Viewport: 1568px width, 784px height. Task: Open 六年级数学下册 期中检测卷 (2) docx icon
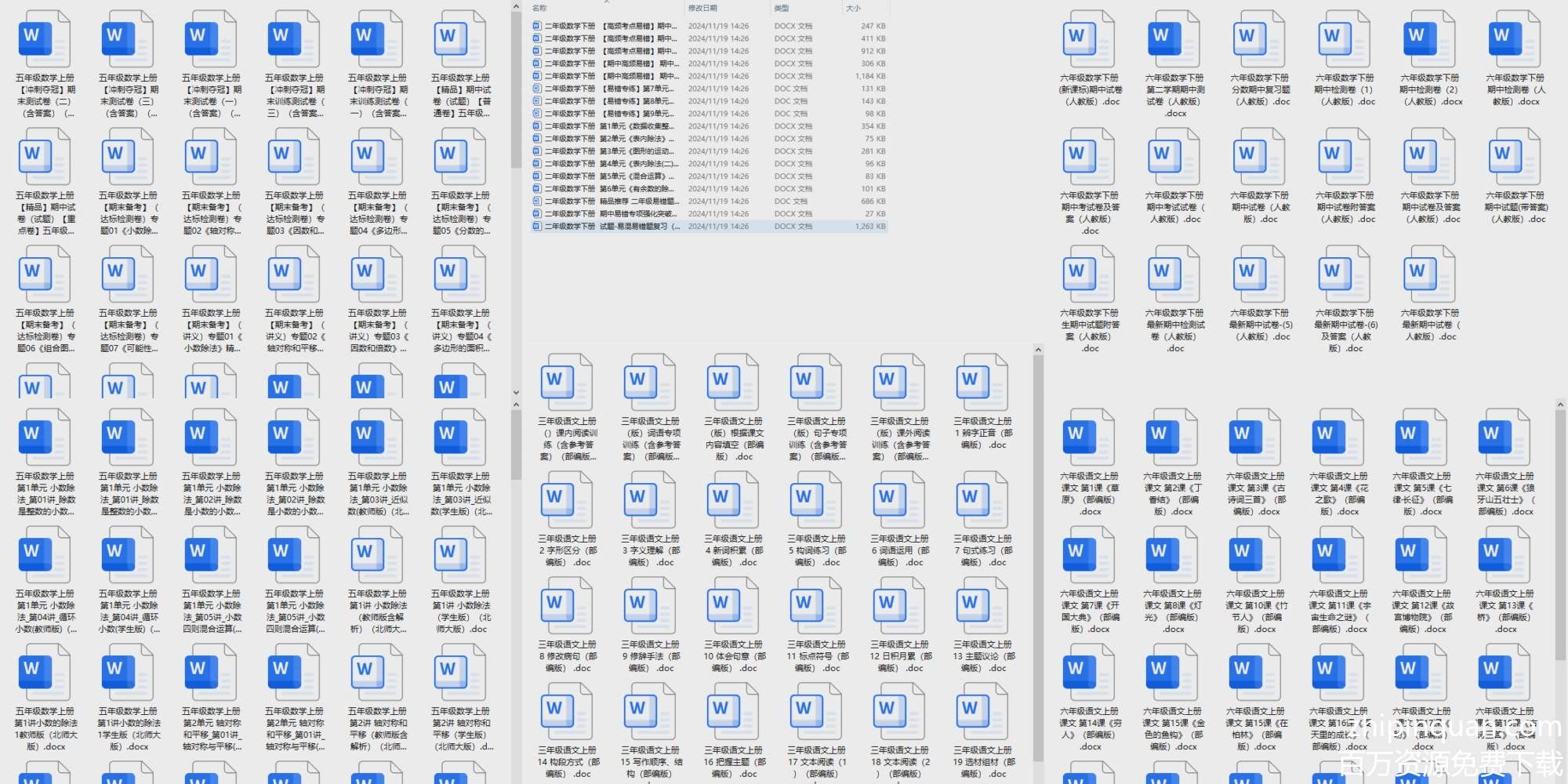[1429, 38]
